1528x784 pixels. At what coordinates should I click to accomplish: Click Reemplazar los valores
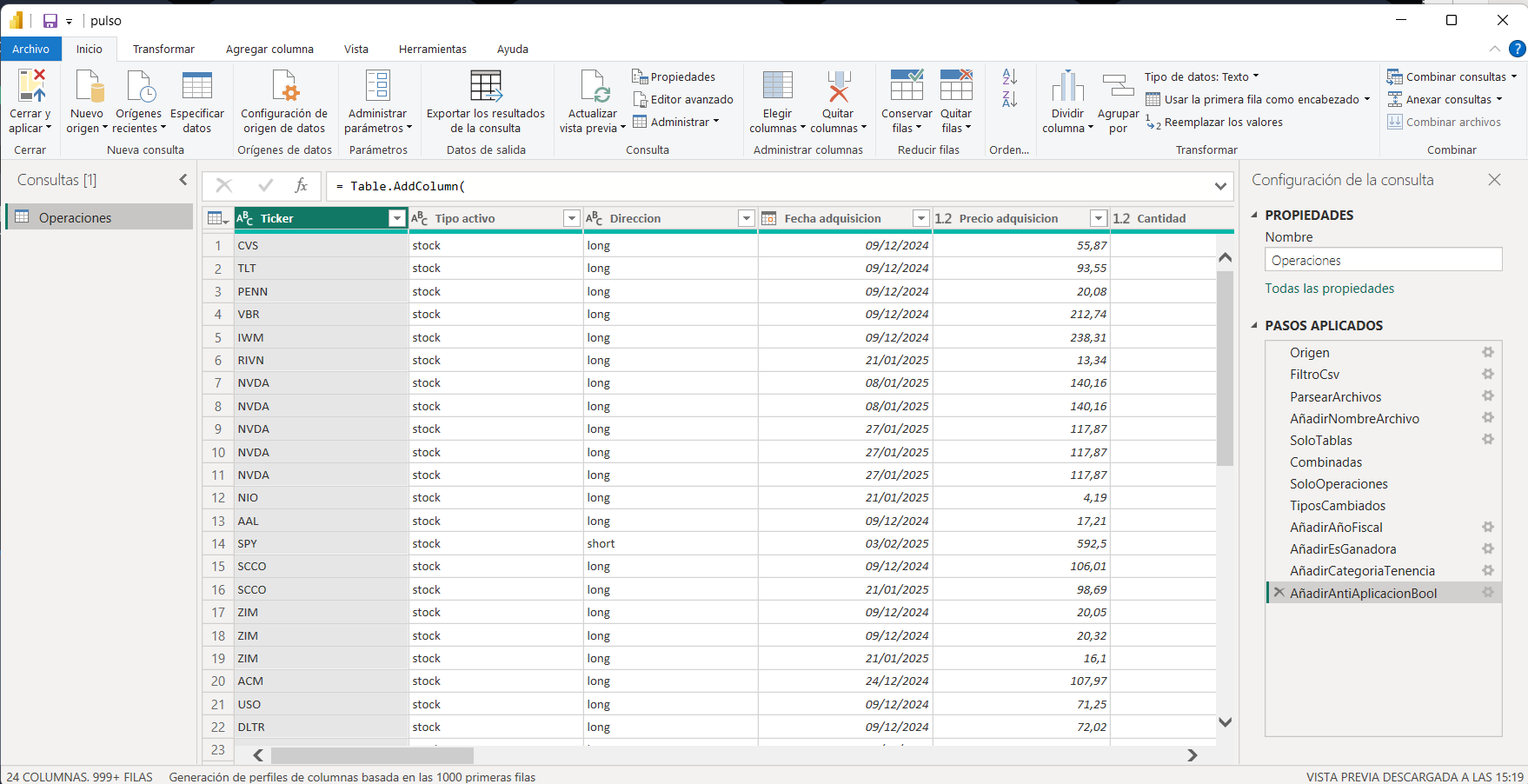point(1214,123)
